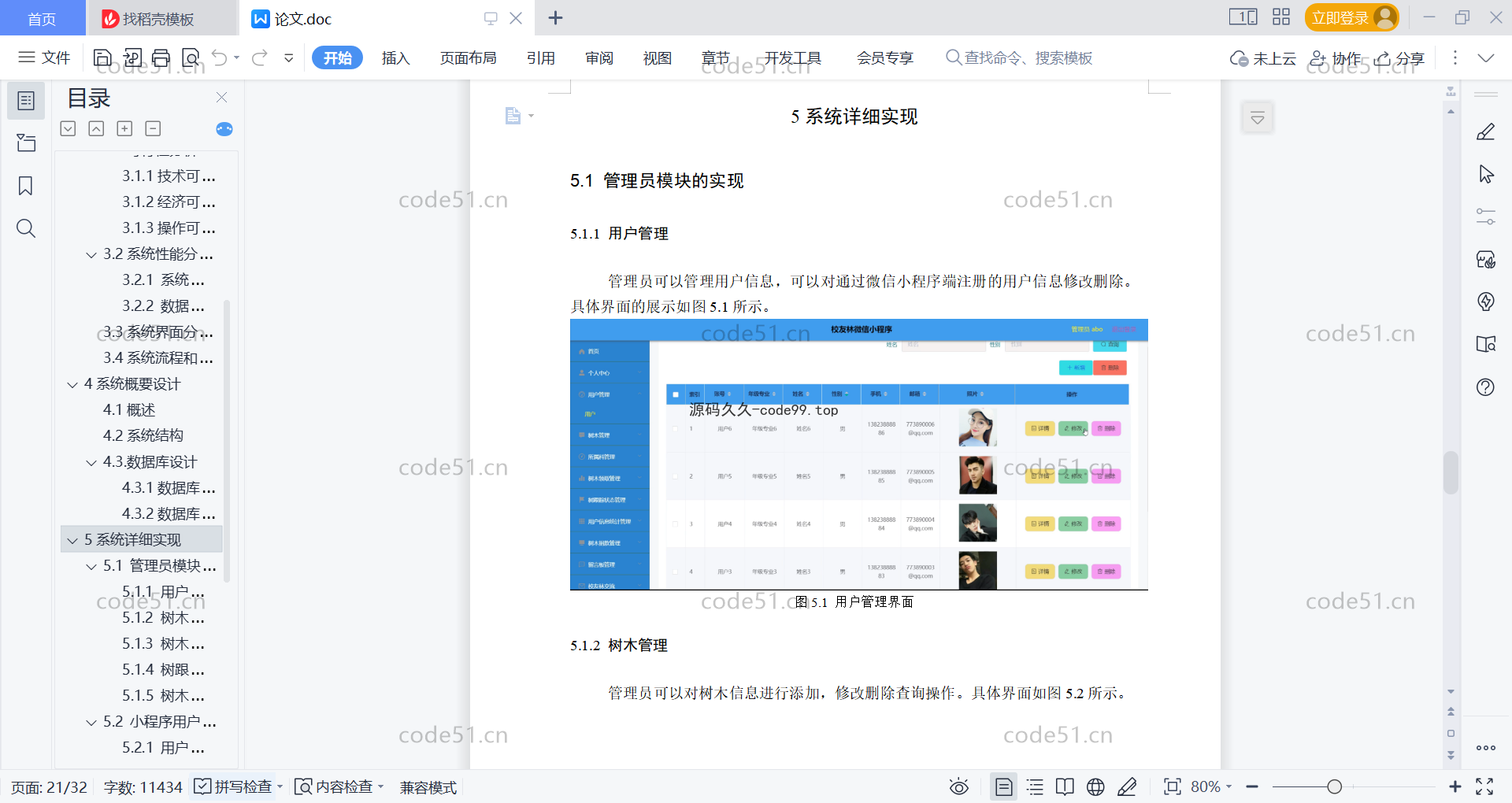Viewport: 1512px width, 803px height.
Task: Switch to outline view icon
Action: 1035,786
